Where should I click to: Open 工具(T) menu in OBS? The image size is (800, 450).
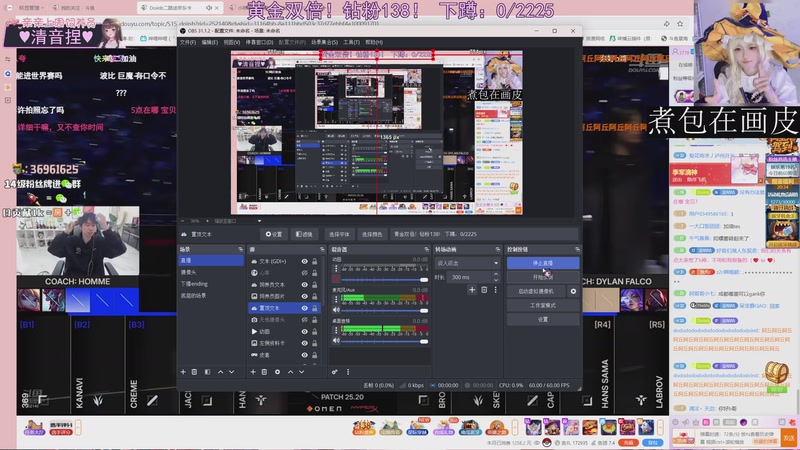click(x=351, y=42)
